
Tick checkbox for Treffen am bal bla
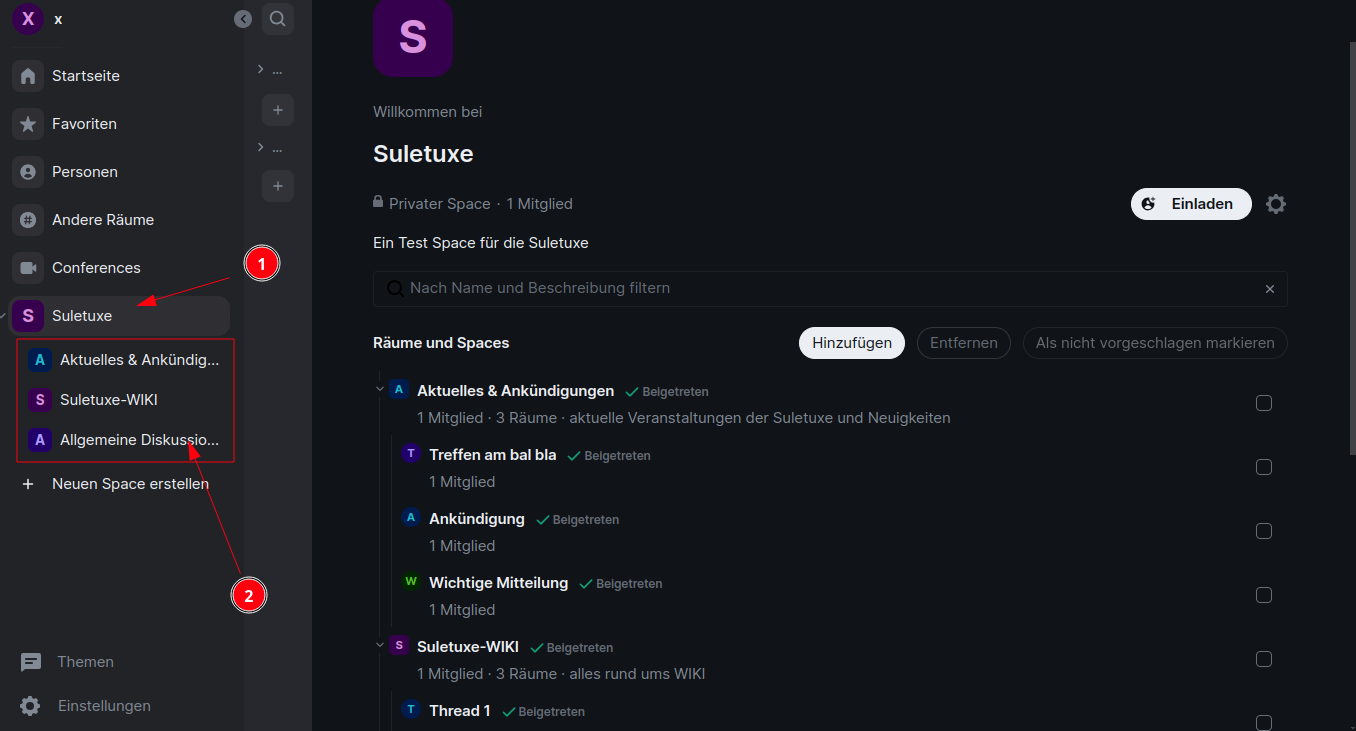[1264, 467]
